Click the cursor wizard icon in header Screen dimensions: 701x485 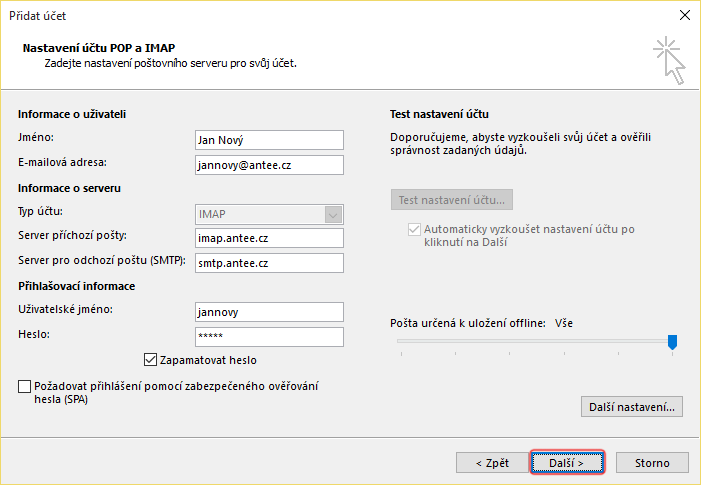click(x=669, y=60)
